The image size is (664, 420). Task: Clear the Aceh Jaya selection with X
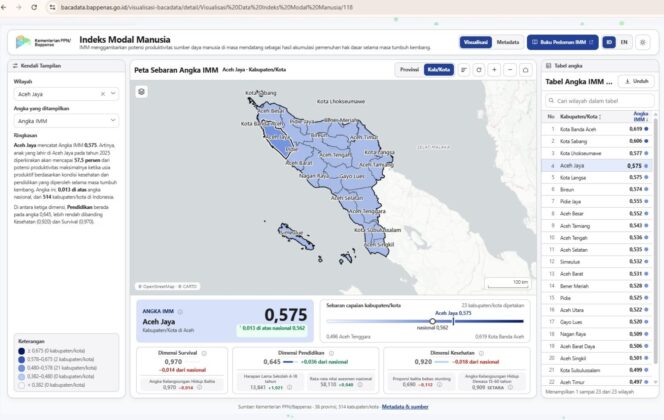[103, 94]
